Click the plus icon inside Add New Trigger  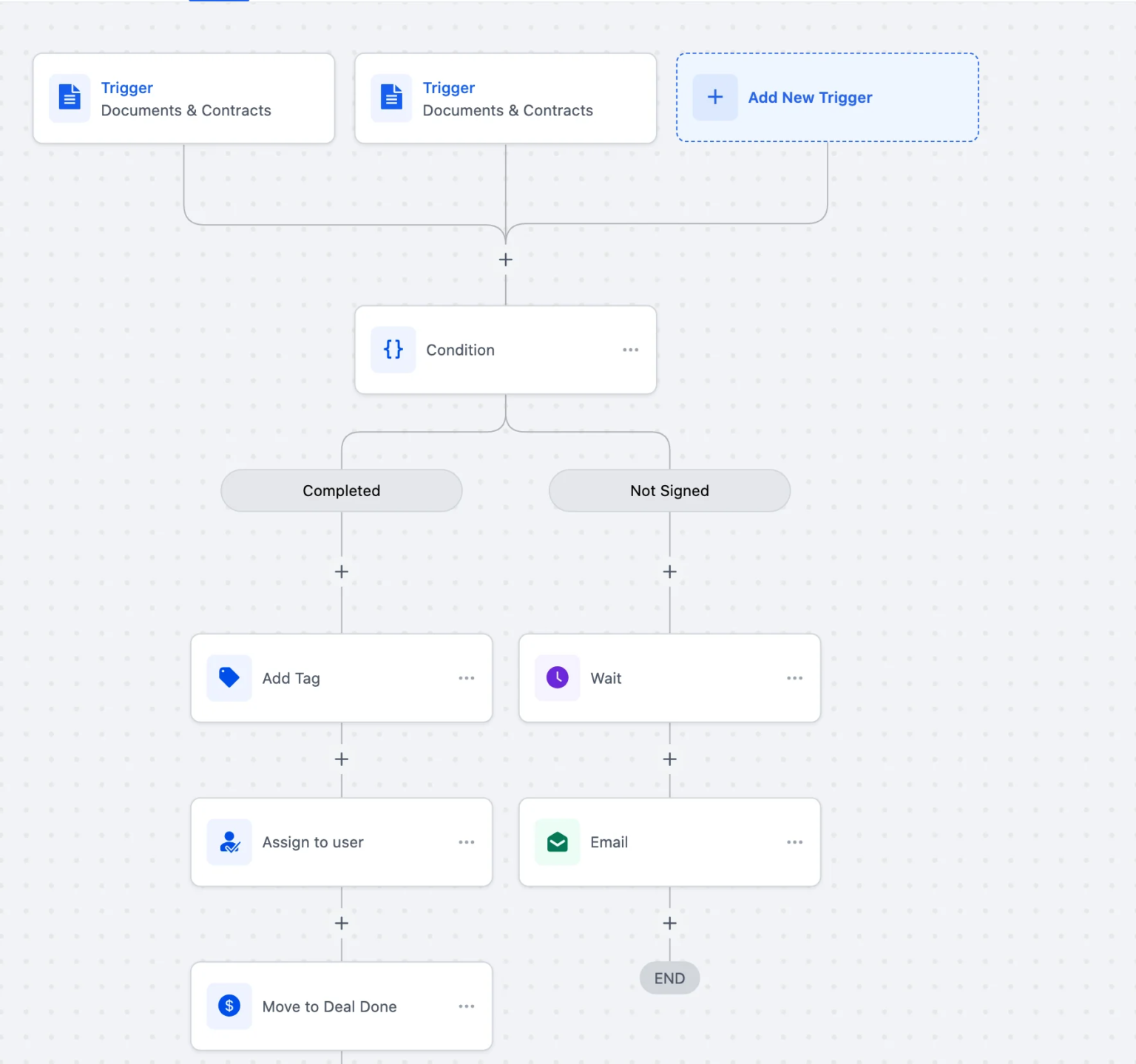[714, 97]
